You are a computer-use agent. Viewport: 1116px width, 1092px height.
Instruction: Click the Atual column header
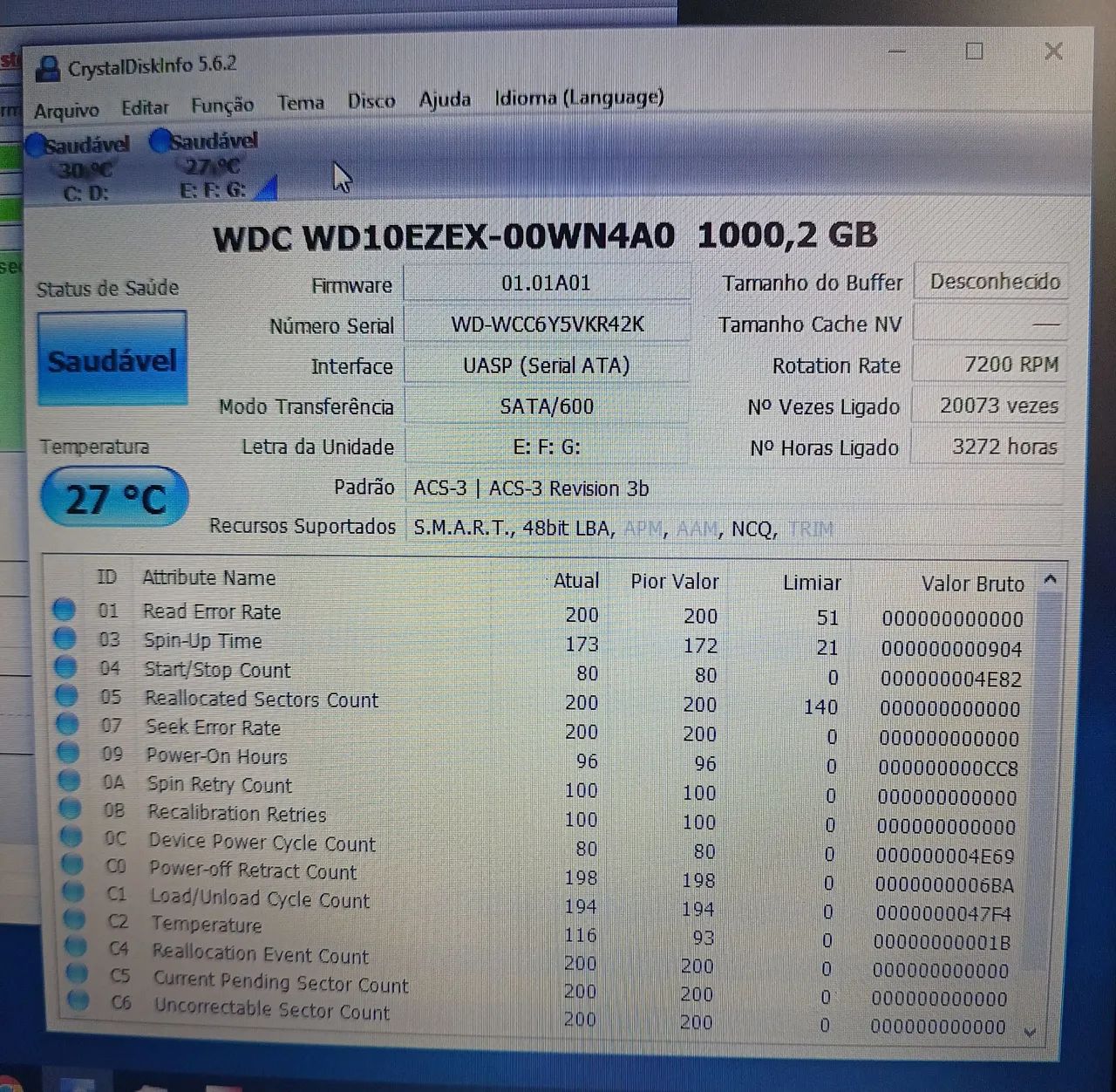(x=575, y=581)
